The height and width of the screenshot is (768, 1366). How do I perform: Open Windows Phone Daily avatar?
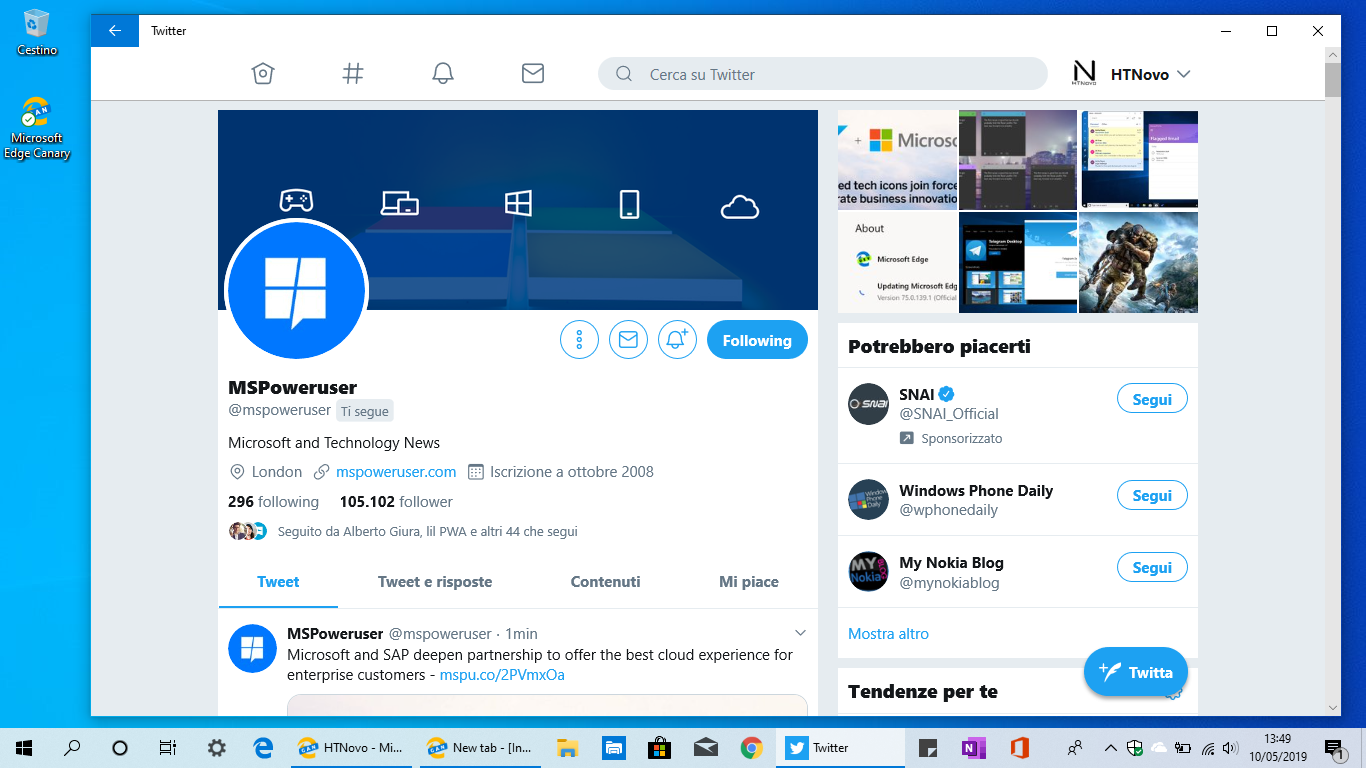tap(868, 499)
